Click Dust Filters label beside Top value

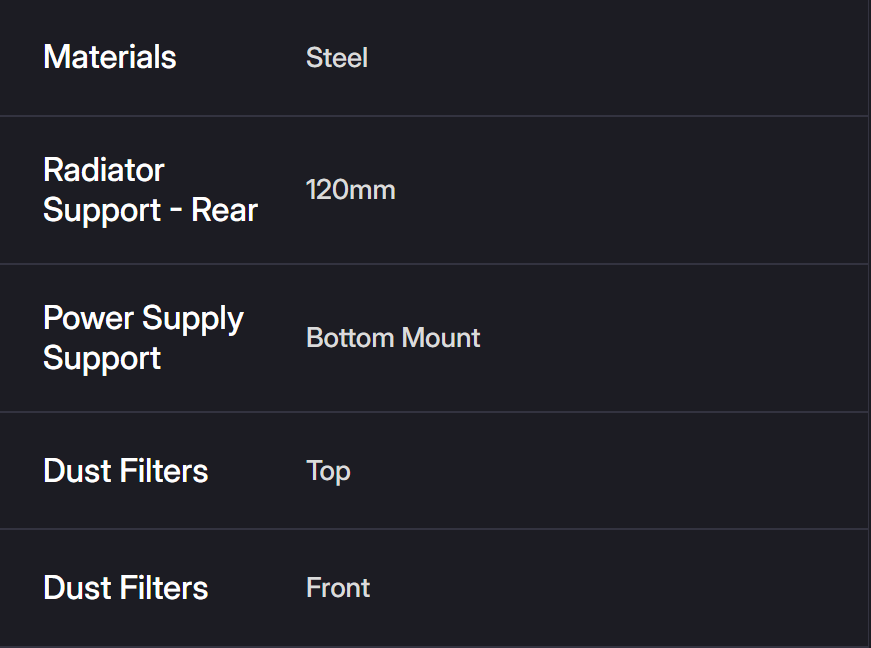126,471
